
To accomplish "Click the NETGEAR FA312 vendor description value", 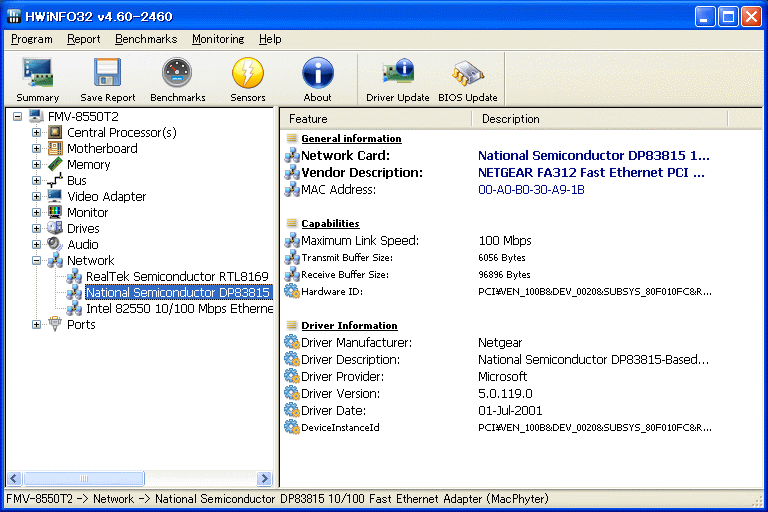I will [x=591, y=172].
